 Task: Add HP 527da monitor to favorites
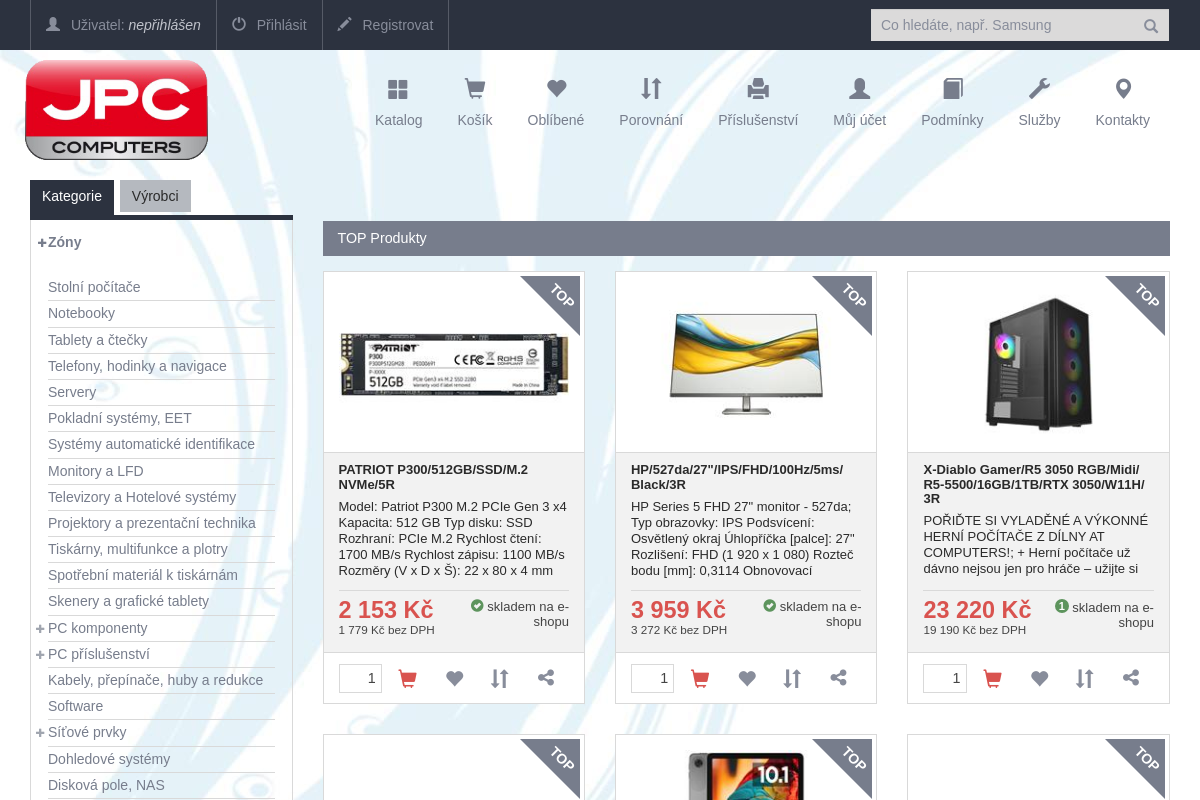[747, 679]
